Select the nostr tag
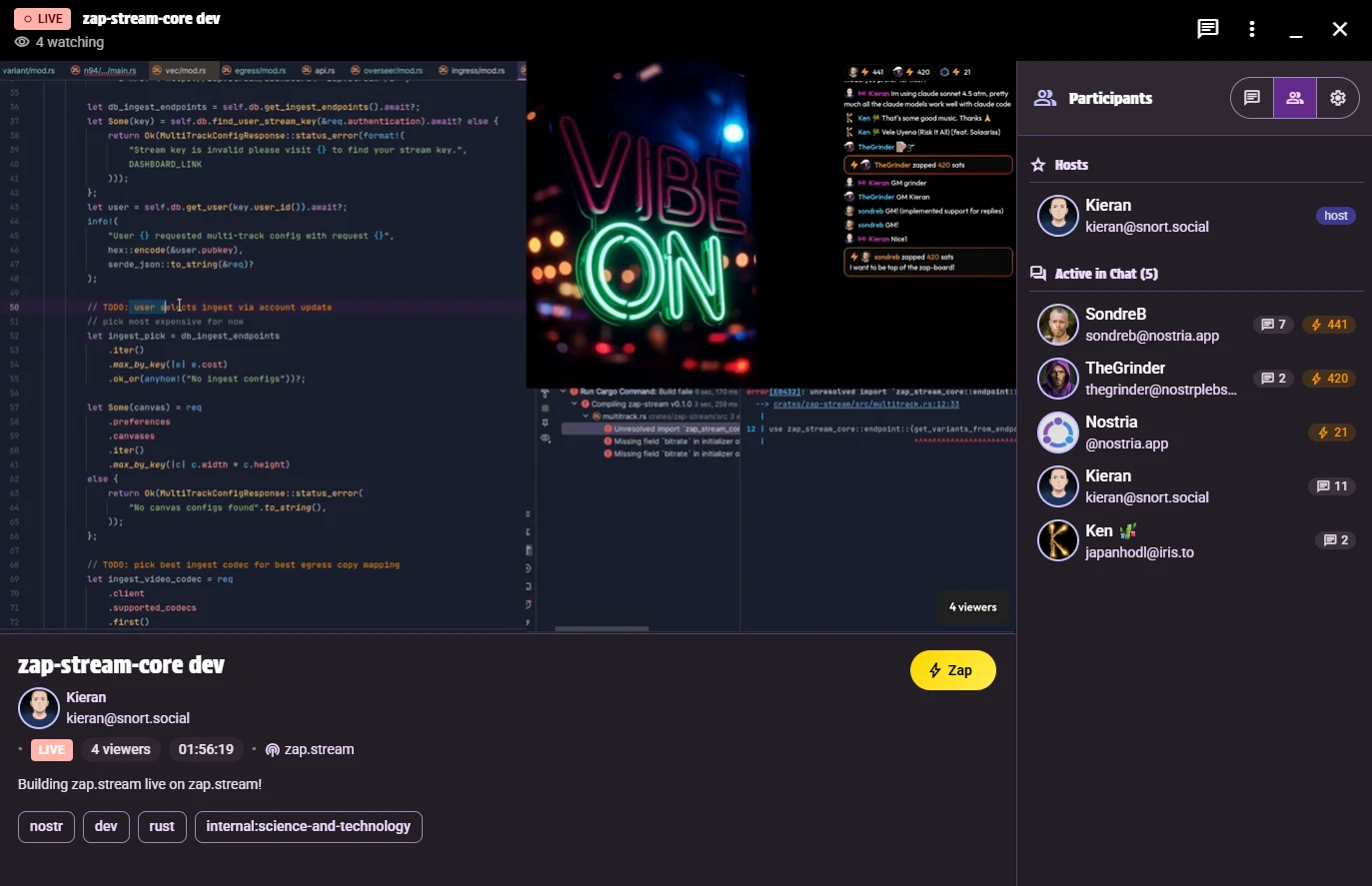 [46, 826]
